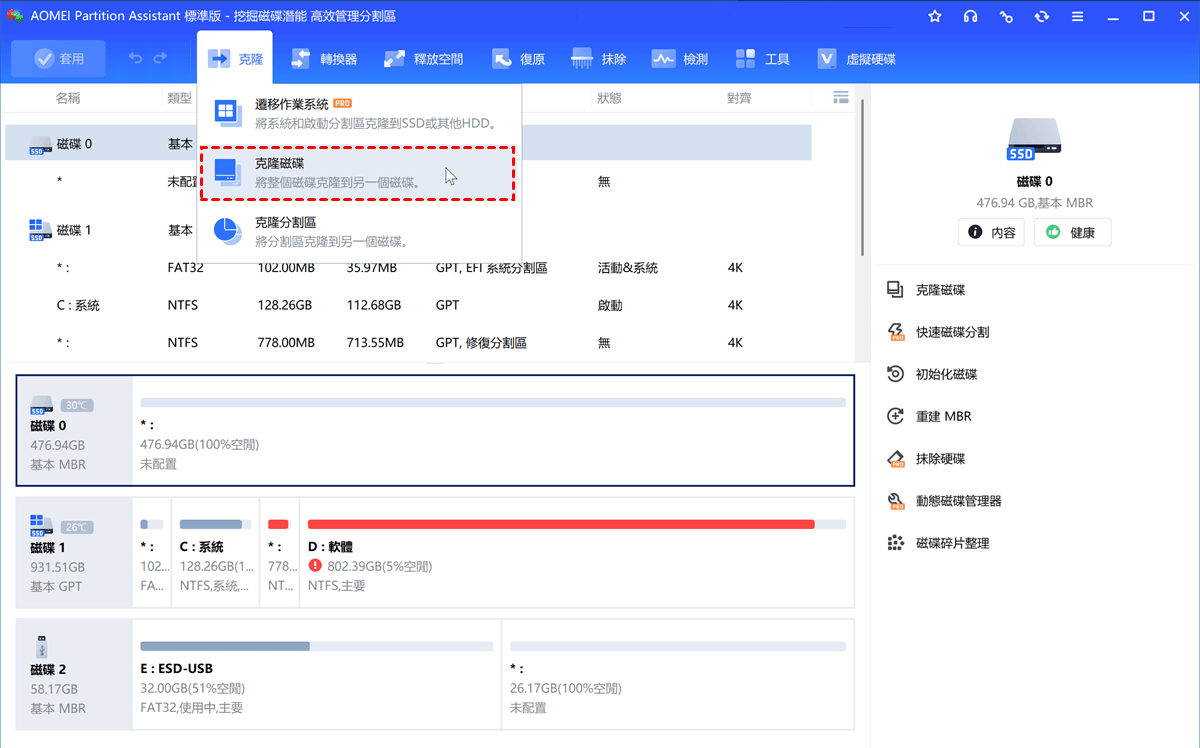Open the 轉換器 converter tool
This screenshot has height=748, width=1200.
(x=324, y=59)
